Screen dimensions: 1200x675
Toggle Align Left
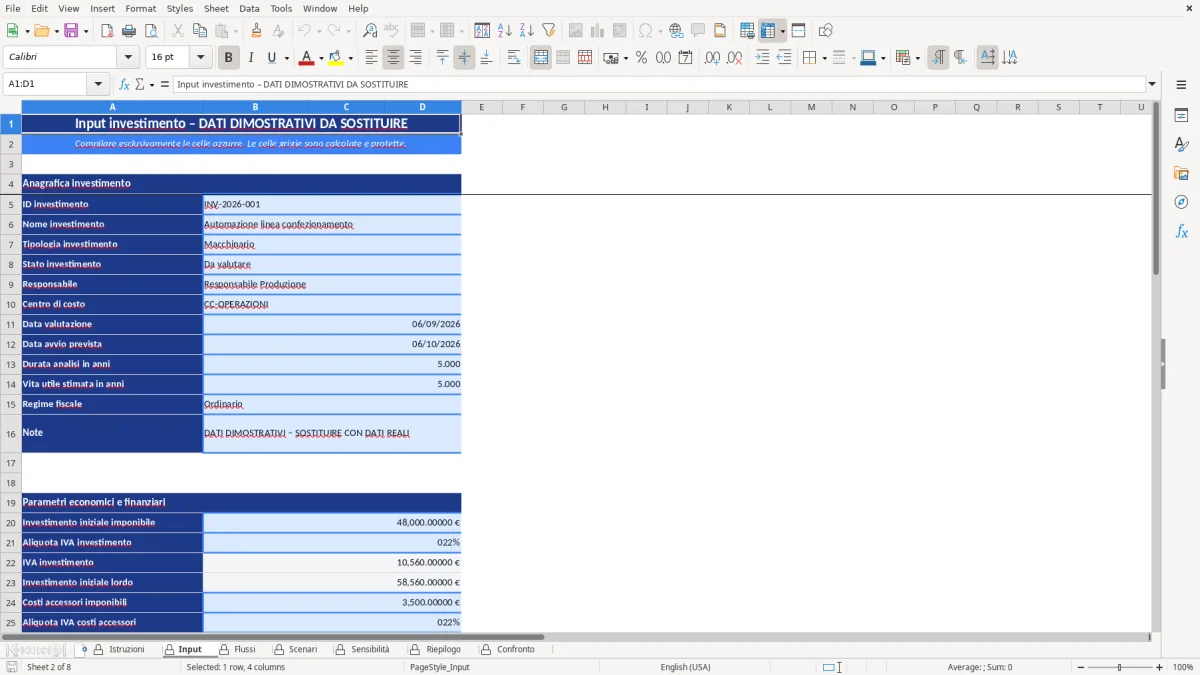(x=372, y=58)
